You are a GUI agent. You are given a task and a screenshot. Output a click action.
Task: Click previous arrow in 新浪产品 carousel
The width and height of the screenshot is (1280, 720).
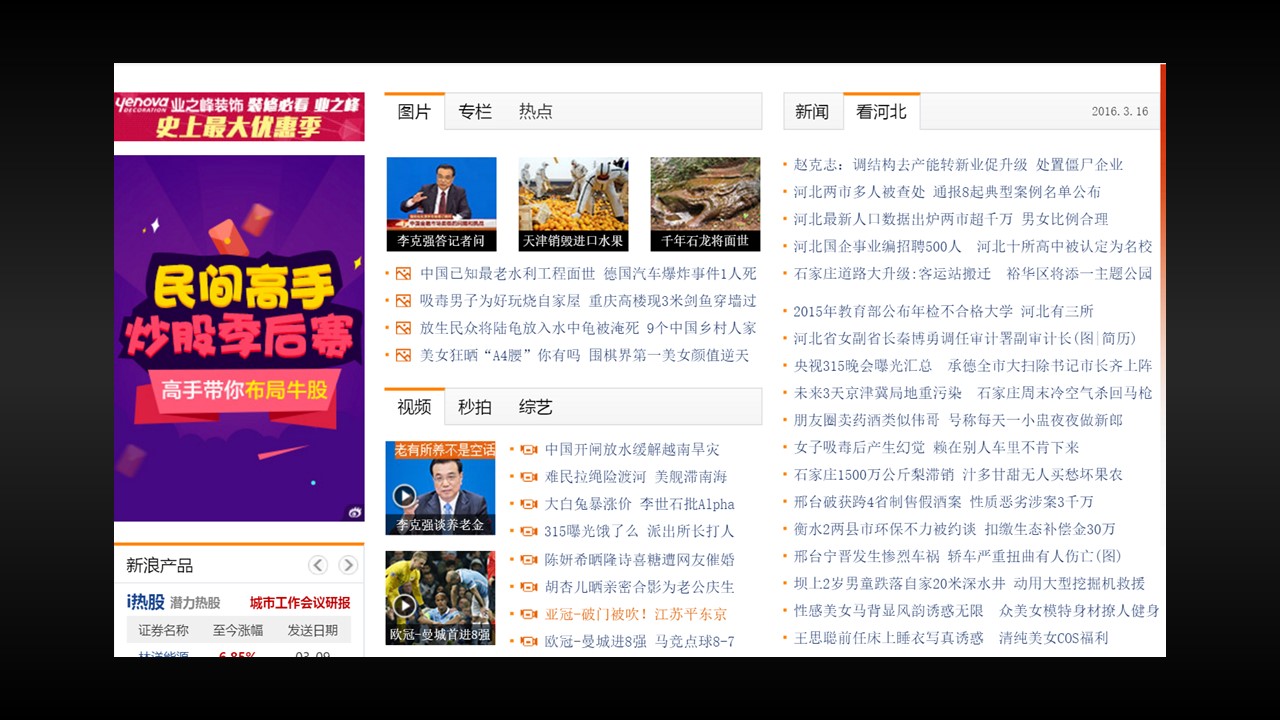click(x=318, y=565)
